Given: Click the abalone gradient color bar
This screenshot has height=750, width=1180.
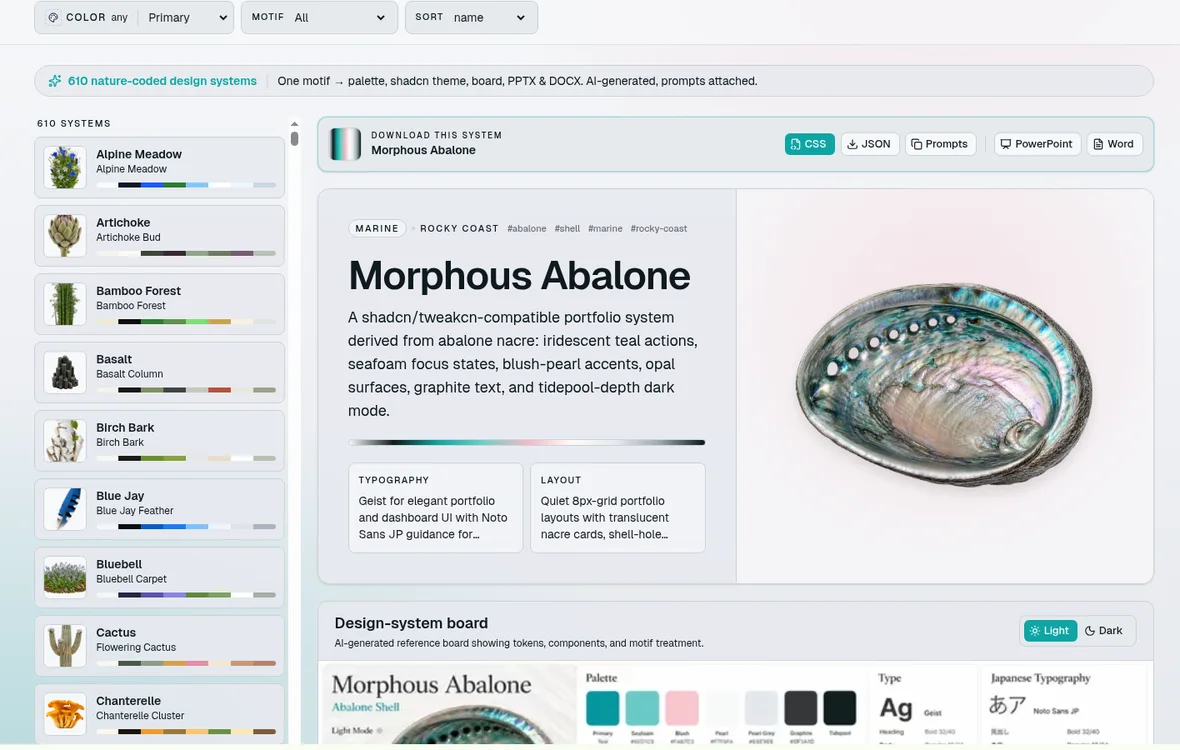Looking at the screenshot, I should (527, 442).
